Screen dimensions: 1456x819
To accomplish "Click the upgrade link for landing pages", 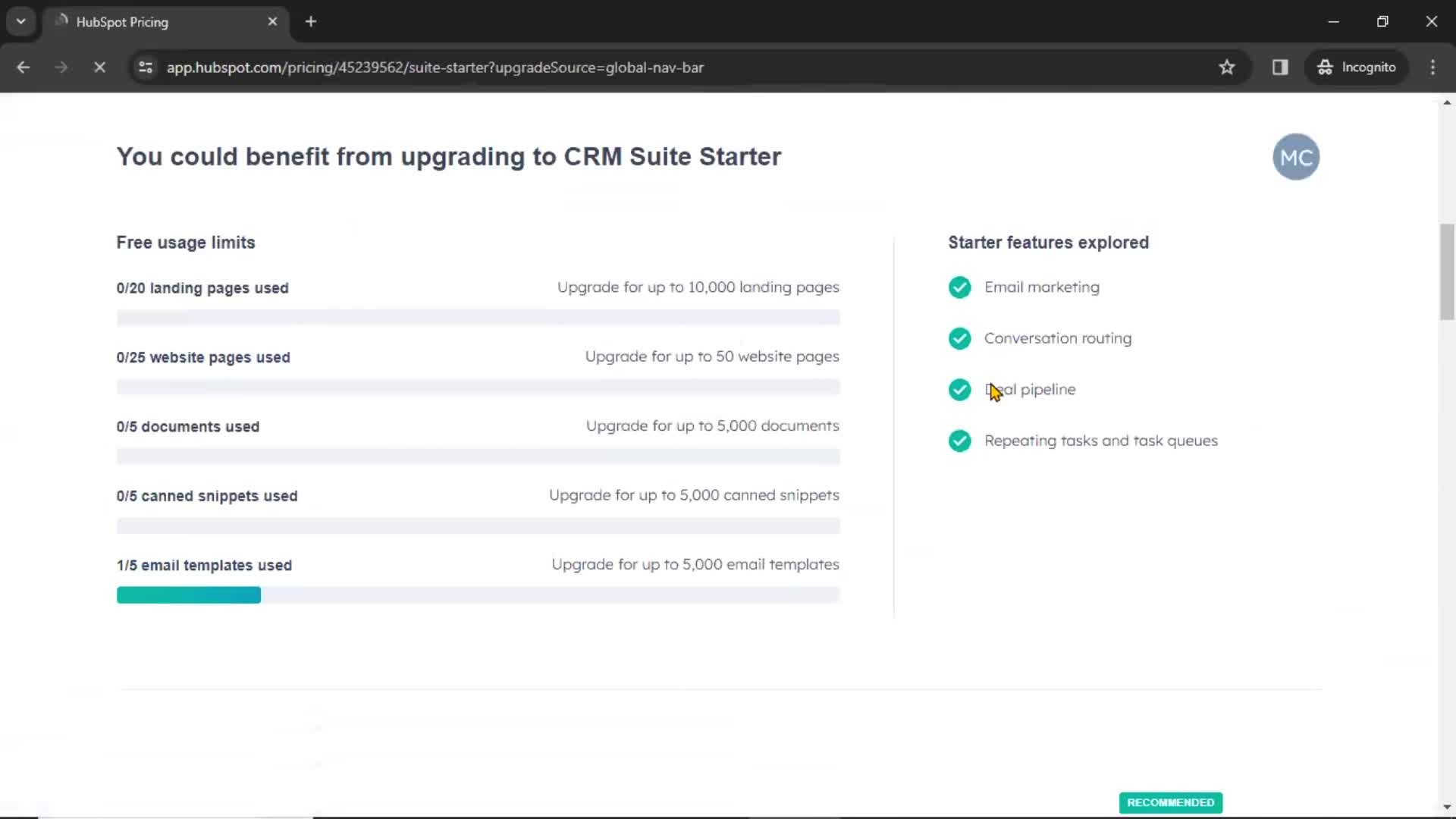I will coord(697,287).
